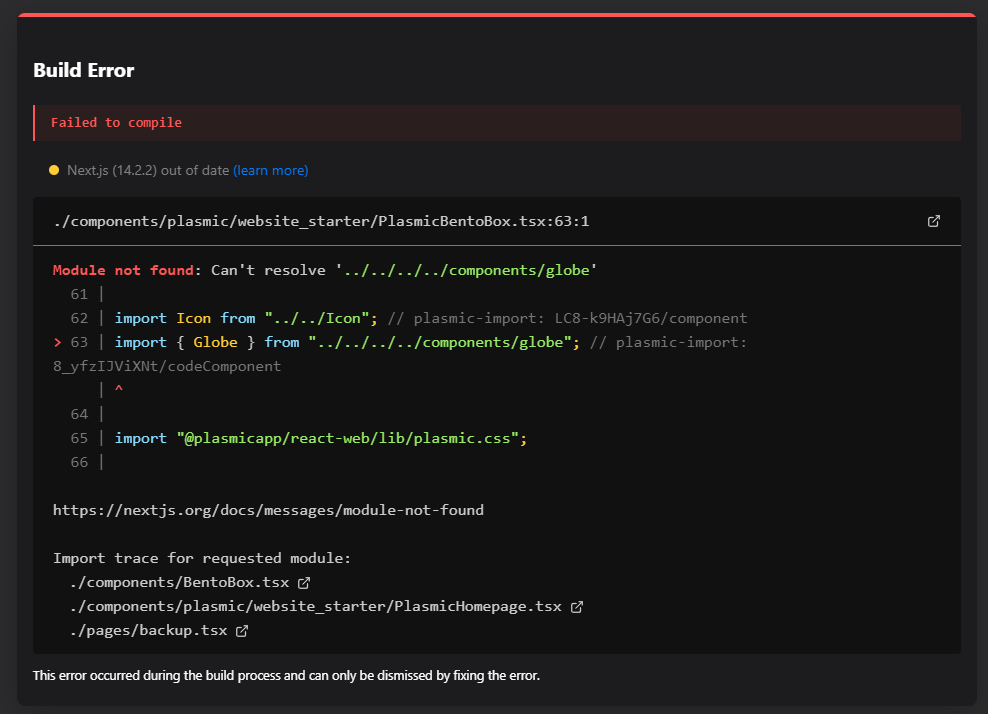This screenshot has height=714, width=988.
Task: Click the nextjs.org module-not-found docs URL
Action: point(268,510)
